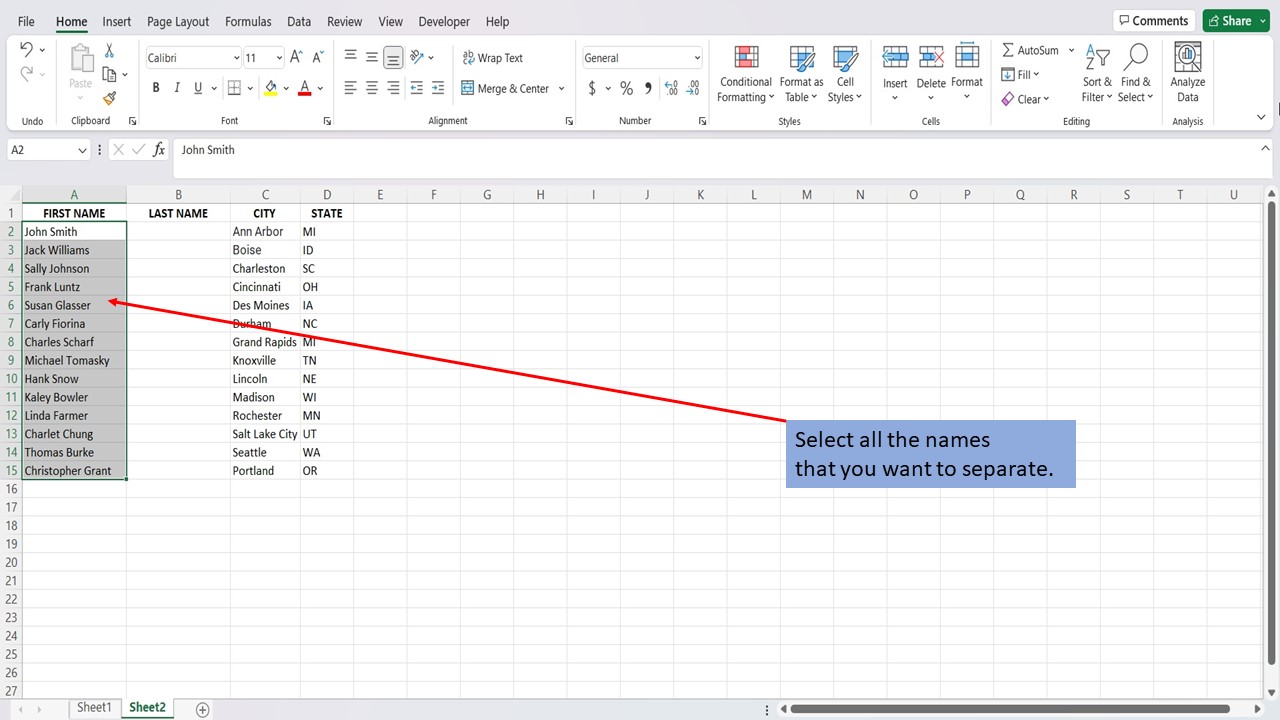This screenshot has width=1280, height=720.
Task: Increase font size with larger A icon
Action: 296,58
